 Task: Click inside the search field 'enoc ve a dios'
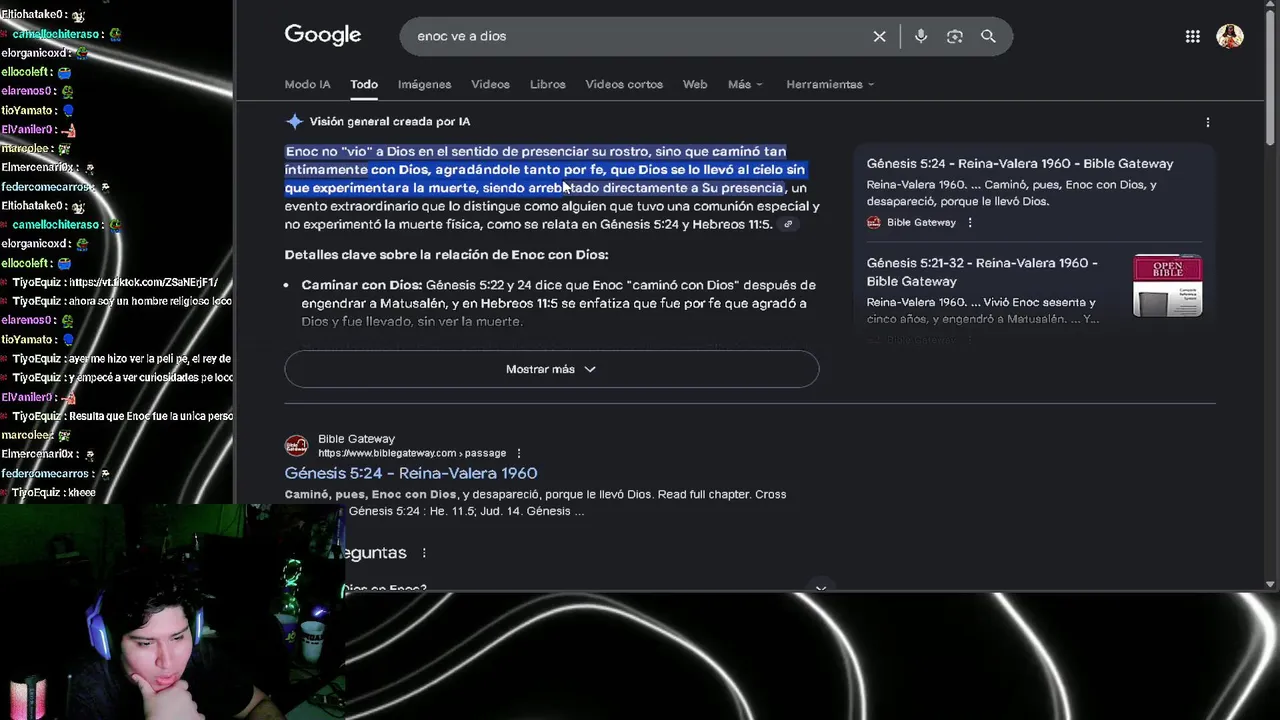[x=635, y=36]
